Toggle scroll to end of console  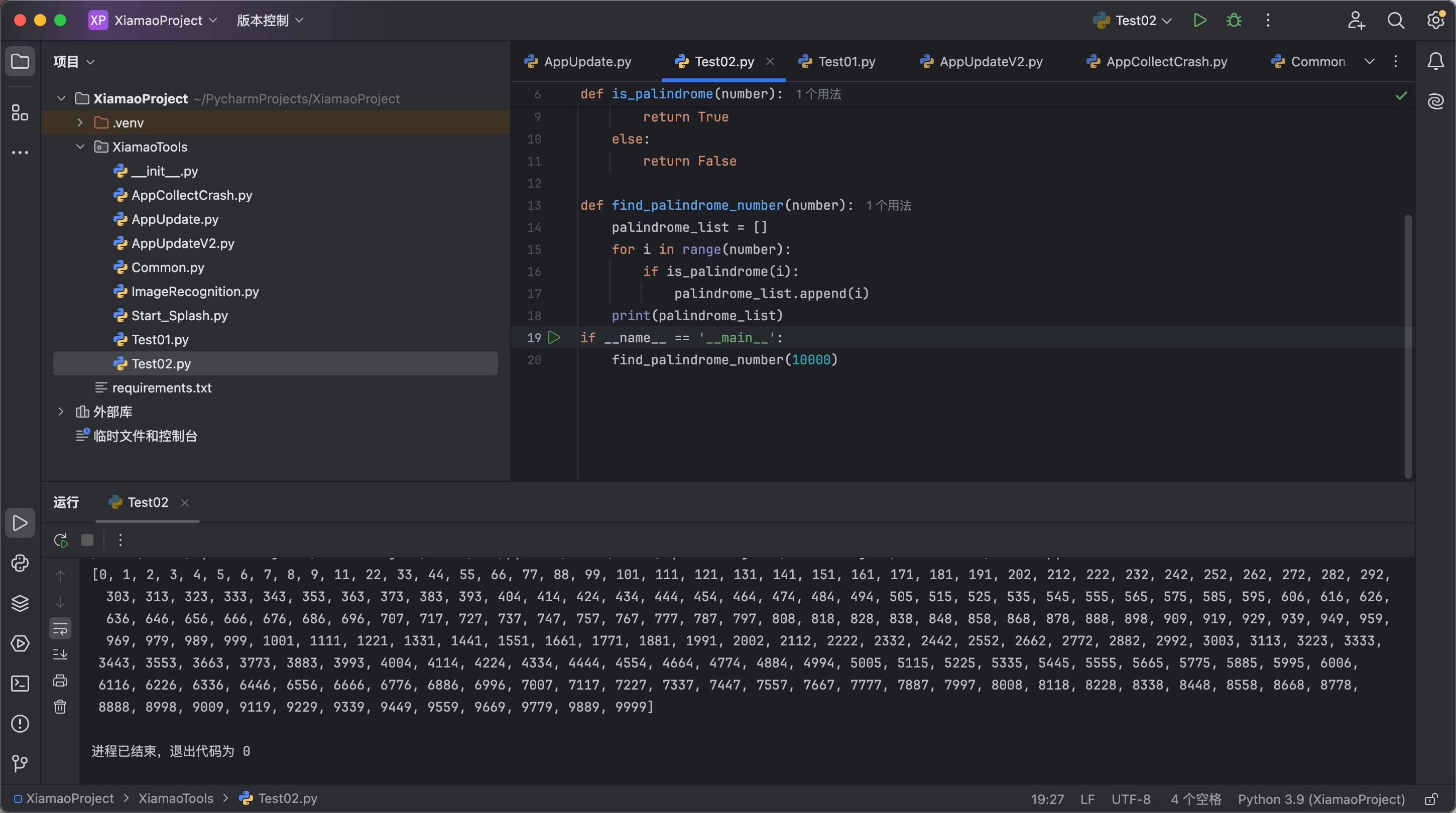60,654
